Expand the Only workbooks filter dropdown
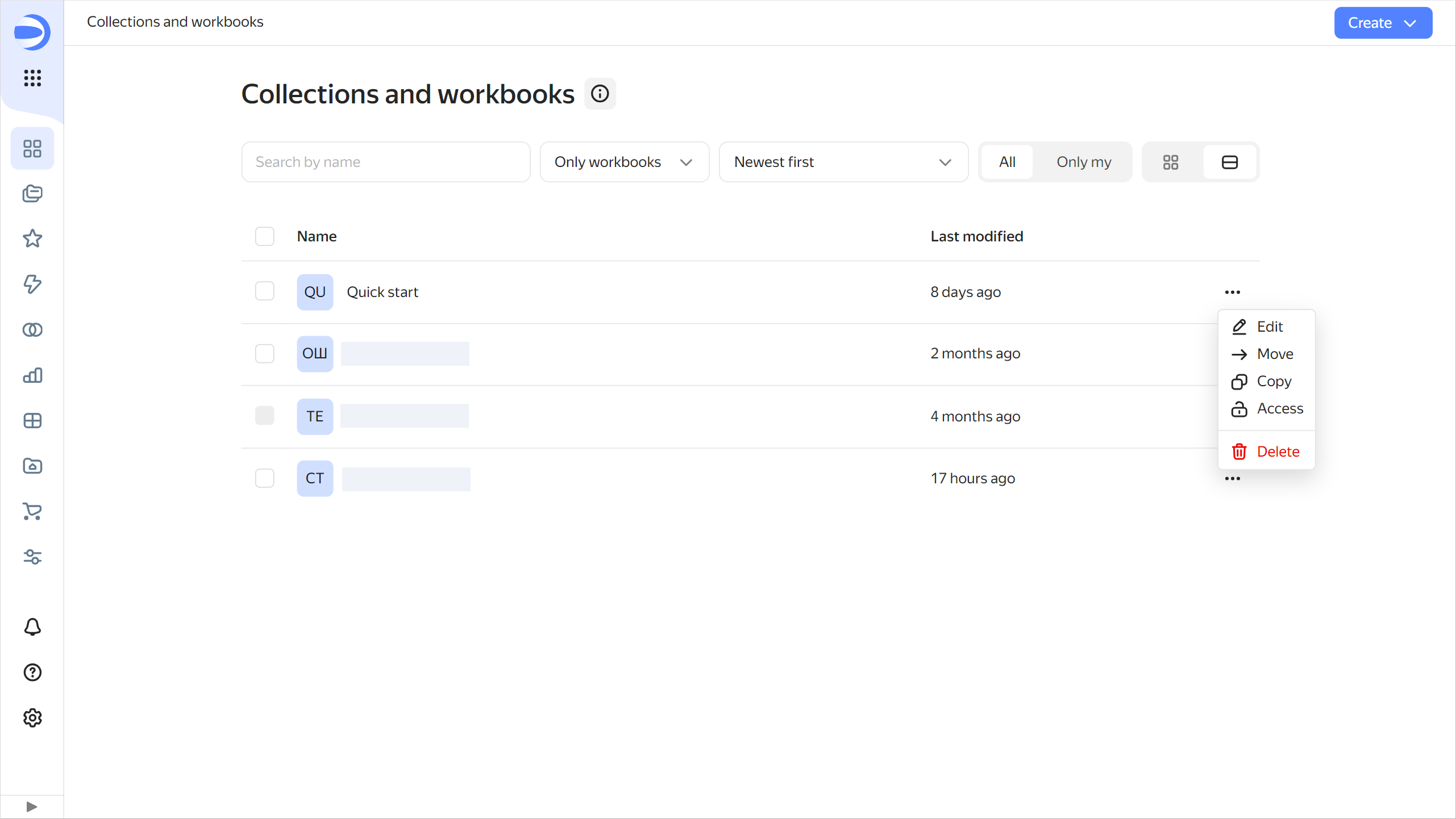Viewport: 1456px width, 819px height. click(624, 162)
